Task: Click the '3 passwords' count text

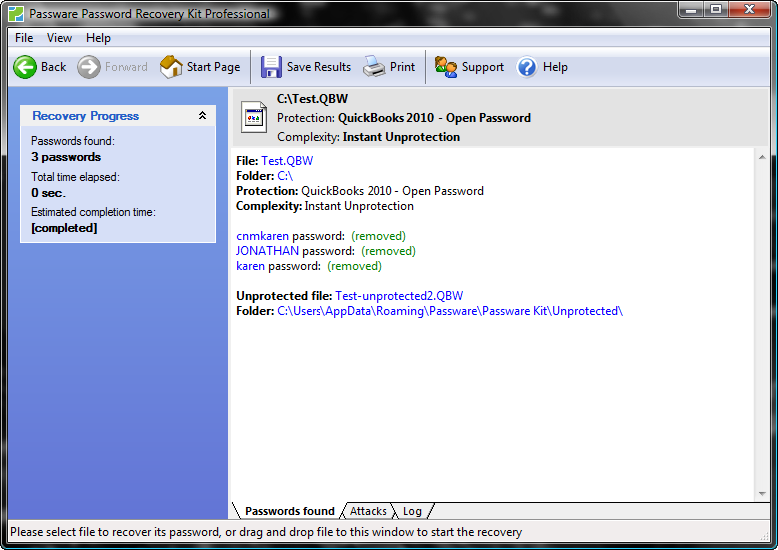Action: point(66,157)
